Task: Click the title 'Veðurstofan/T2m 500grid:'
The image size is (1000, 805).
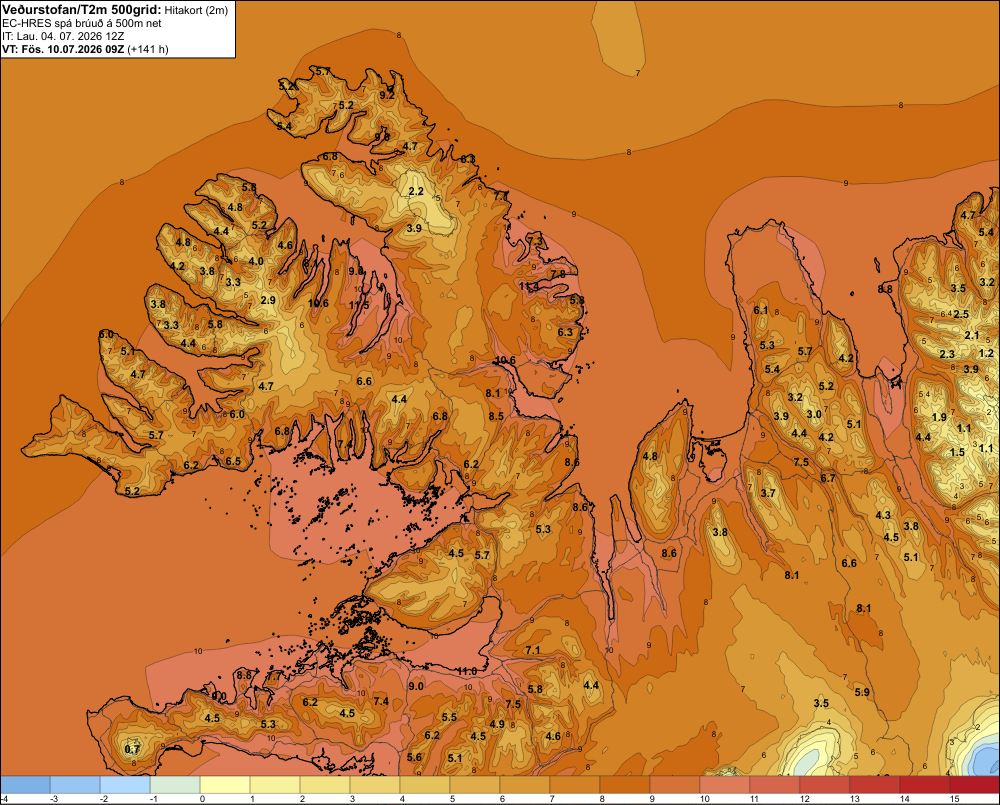Action: point(82,10)
